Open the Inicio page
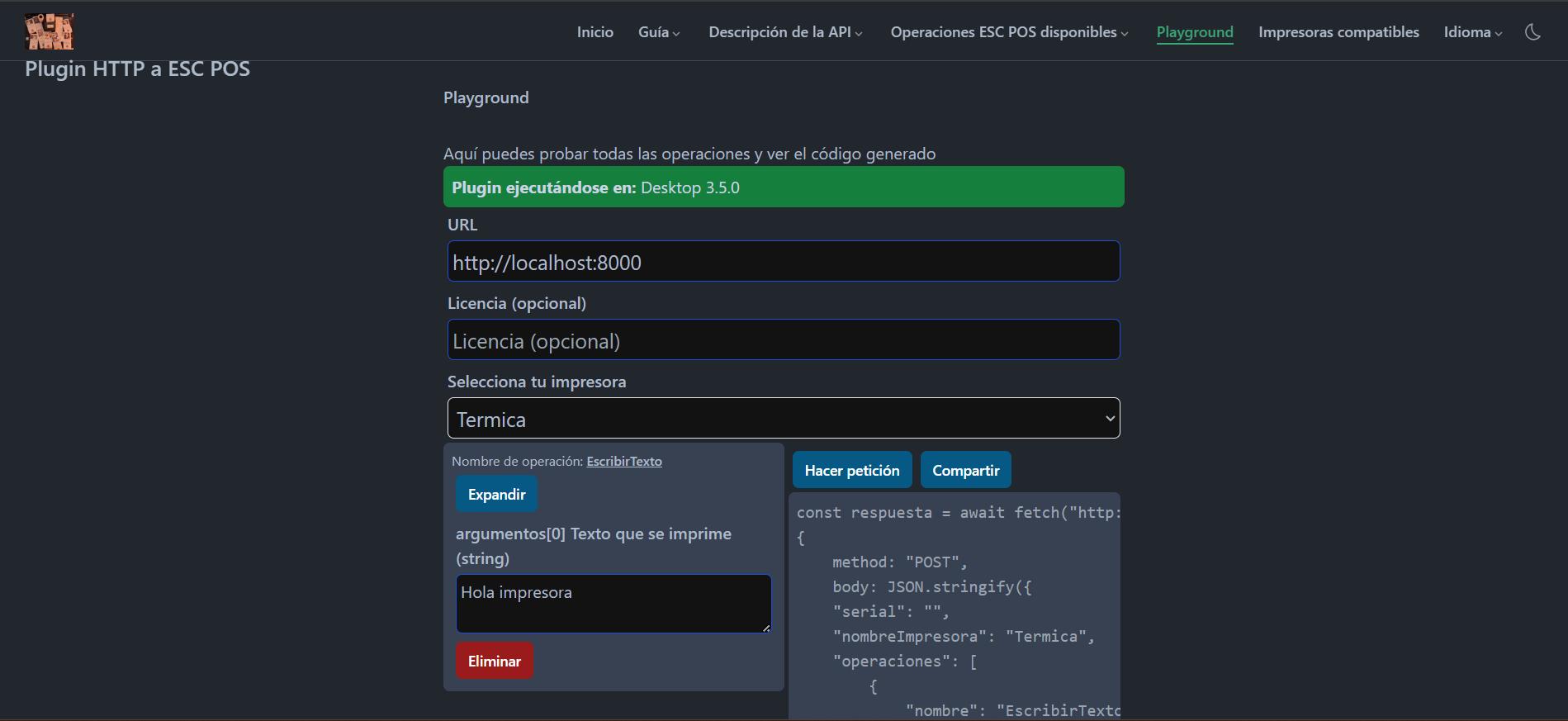This screenshot has width=1568, height=721. [x=595, y=32]
